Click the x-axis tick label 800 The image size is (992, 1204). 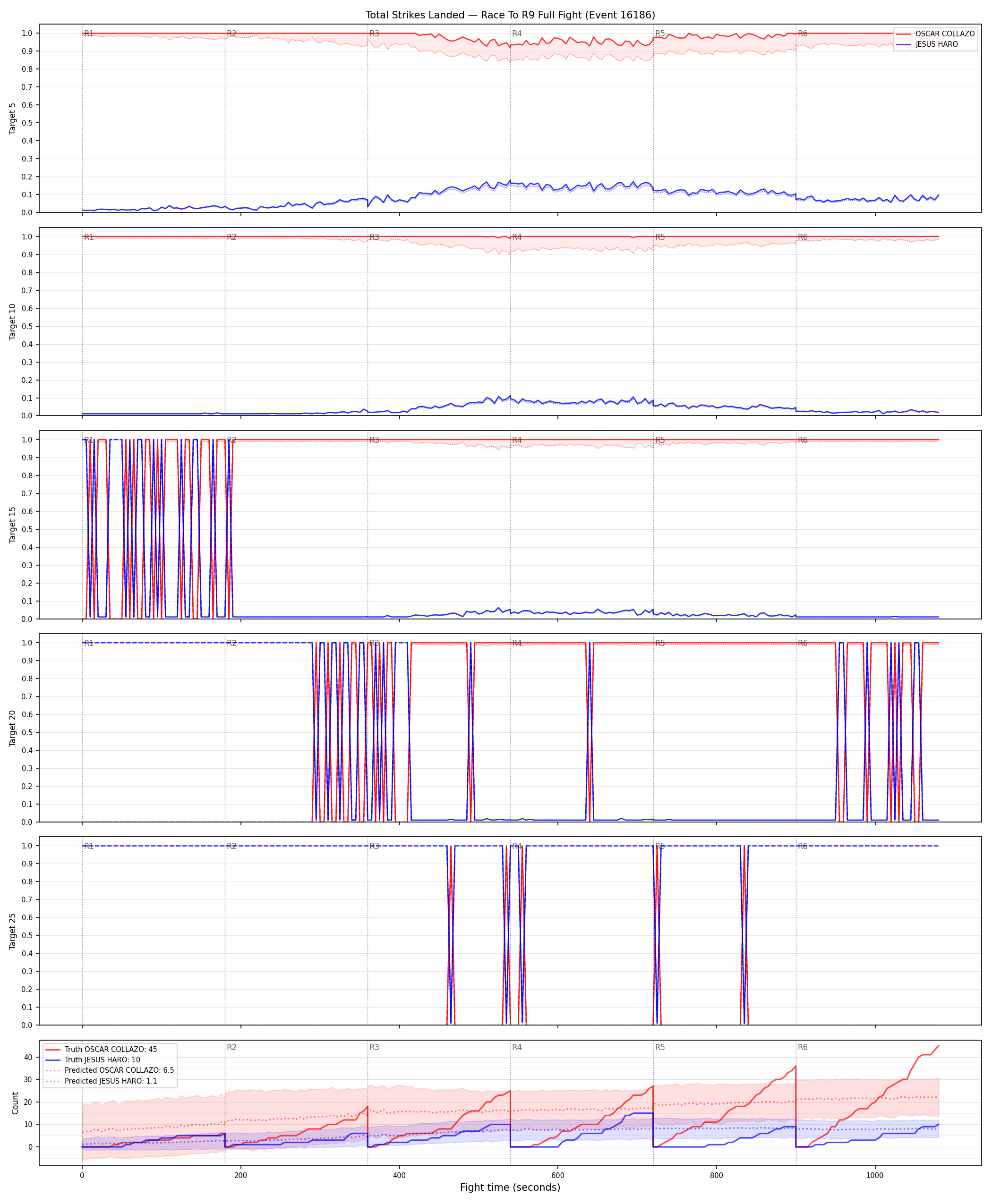[717, 1175]
